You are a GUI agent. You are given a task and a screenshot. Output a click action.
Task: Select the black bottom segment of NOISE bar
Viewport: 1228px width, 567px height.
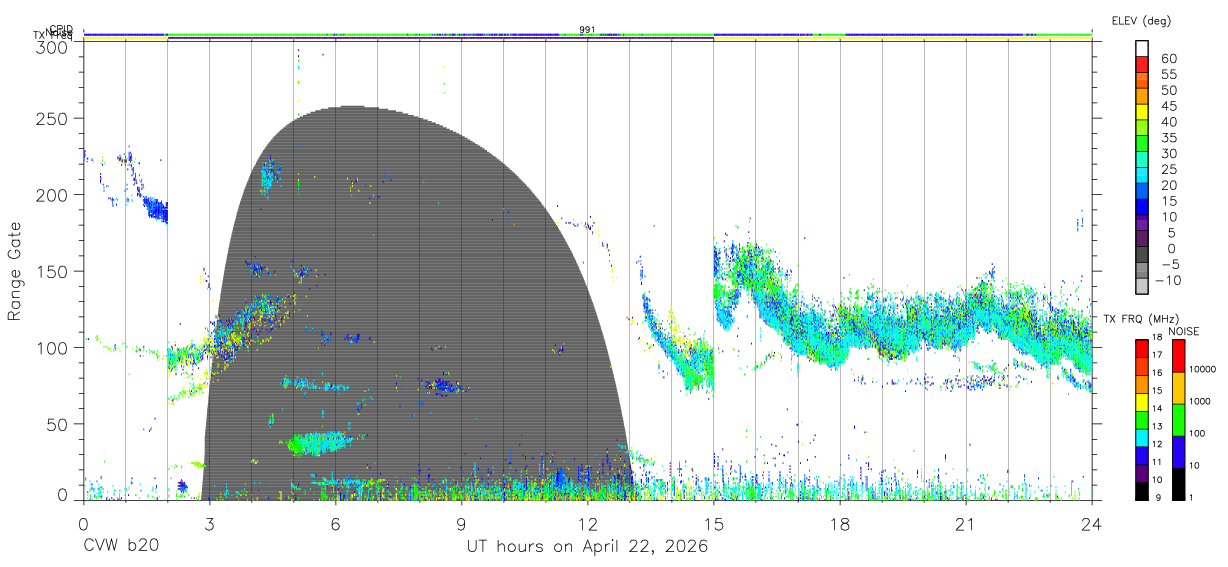click(x=1177, y=484)
